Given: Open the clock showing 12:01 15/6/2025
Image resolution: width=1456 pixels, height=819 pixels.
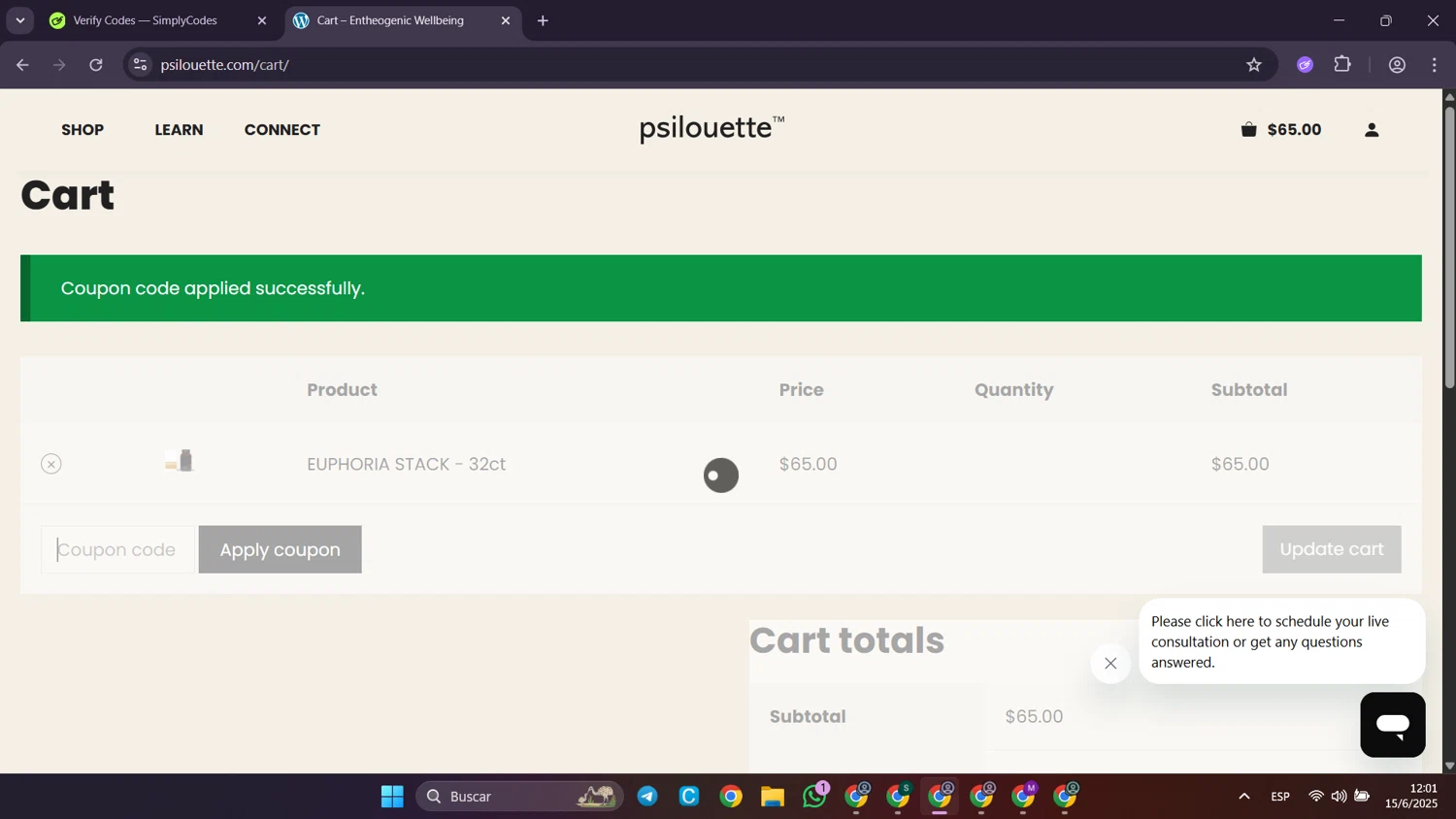Looking at the screenshot, I should click(1410, 796).
